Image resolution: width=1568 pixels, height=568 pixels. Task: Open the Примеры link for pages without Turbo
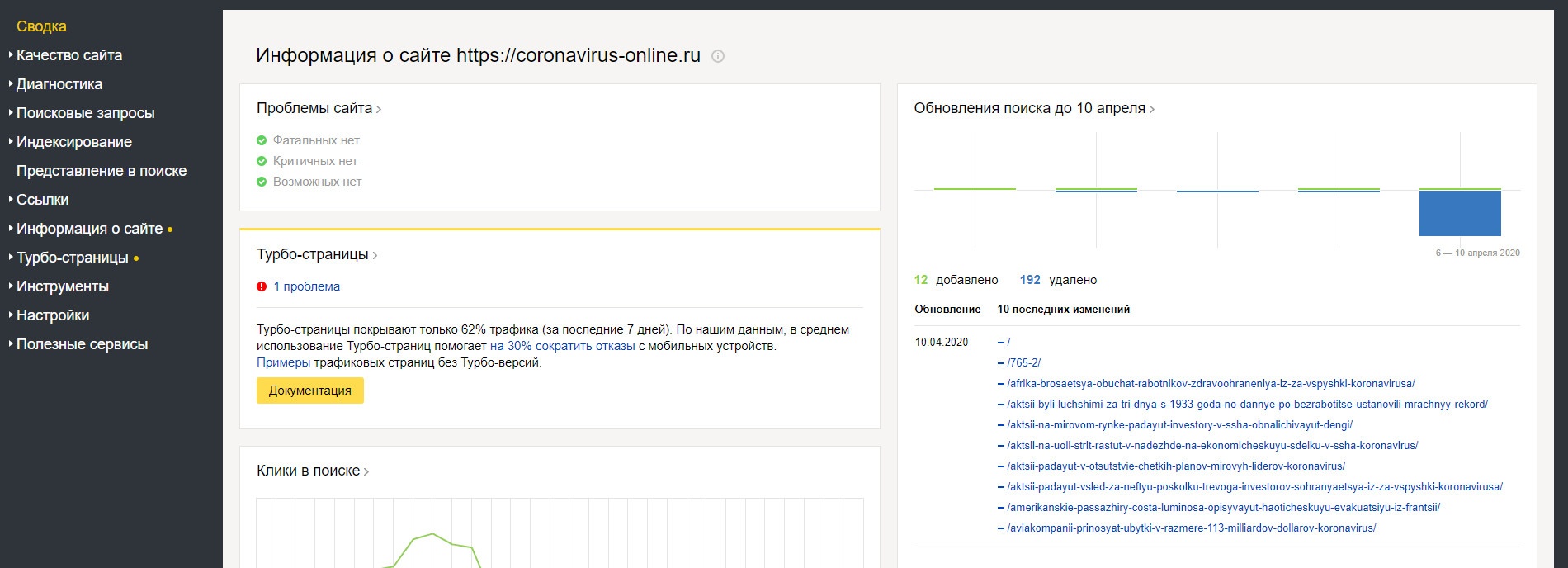(283, 362)
